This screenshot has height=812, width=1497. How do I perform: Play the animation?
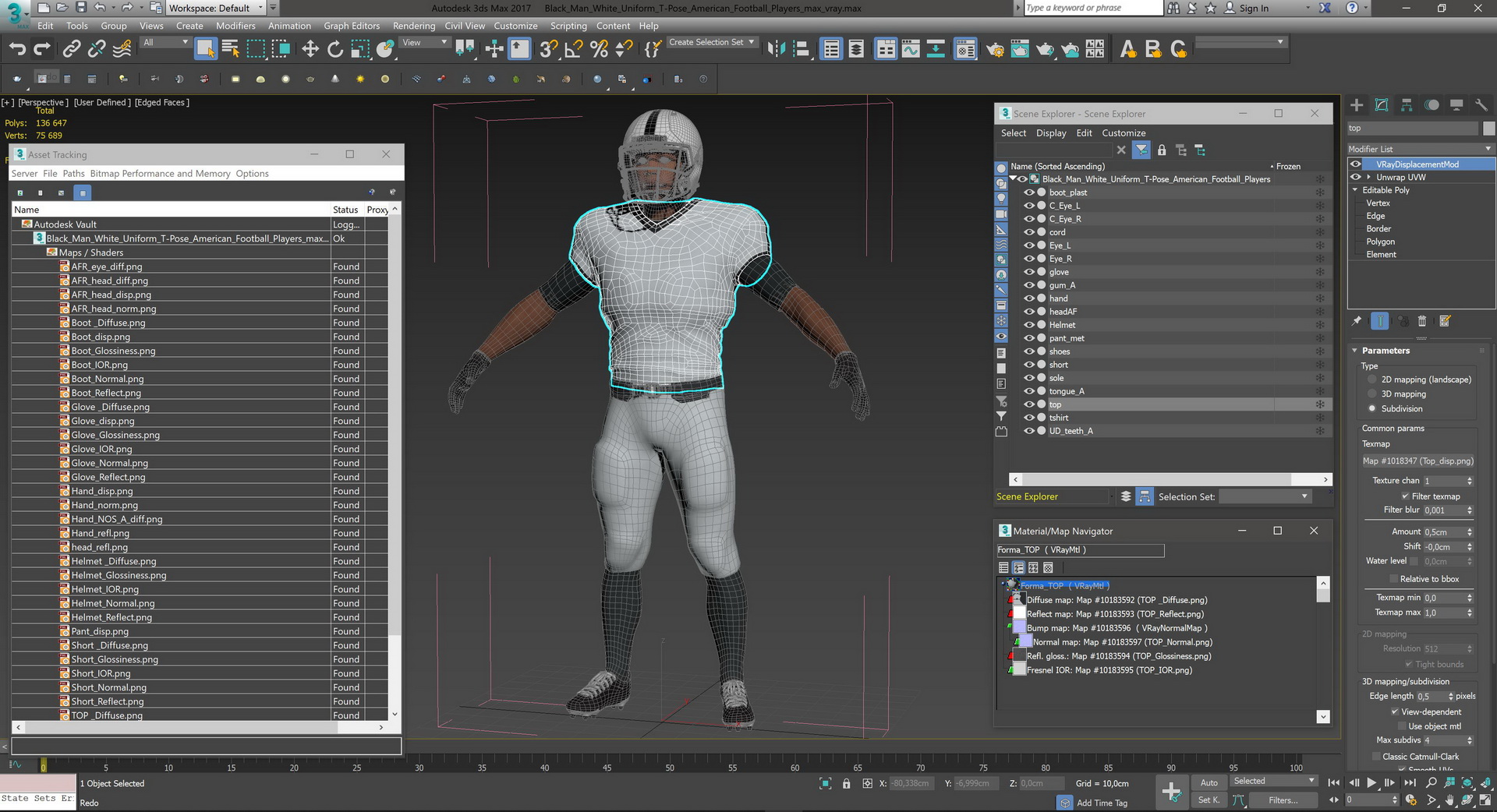[1371, 782]
